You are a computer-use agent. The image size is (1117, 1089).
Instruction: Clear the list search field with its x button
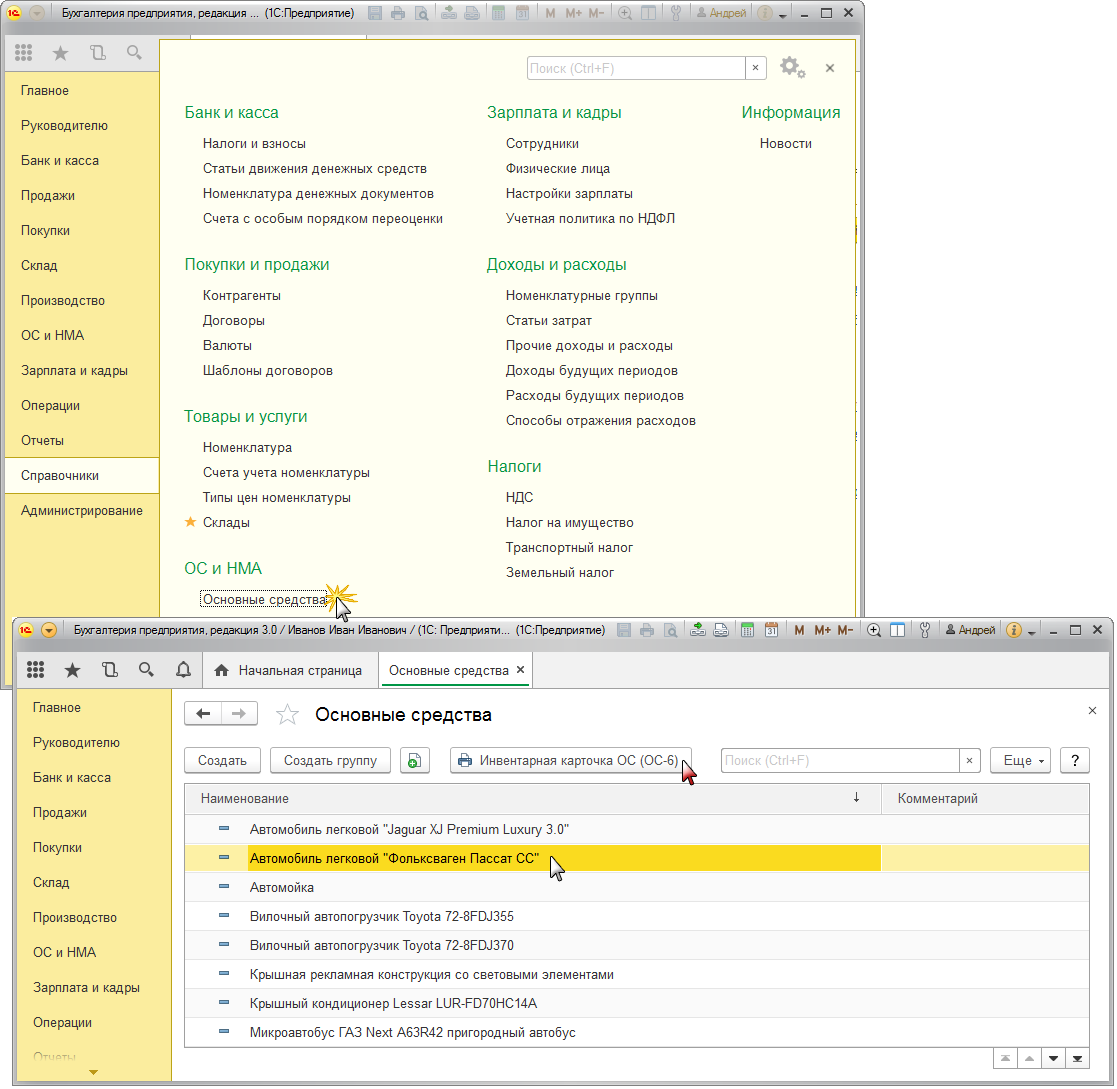[969, 761]
